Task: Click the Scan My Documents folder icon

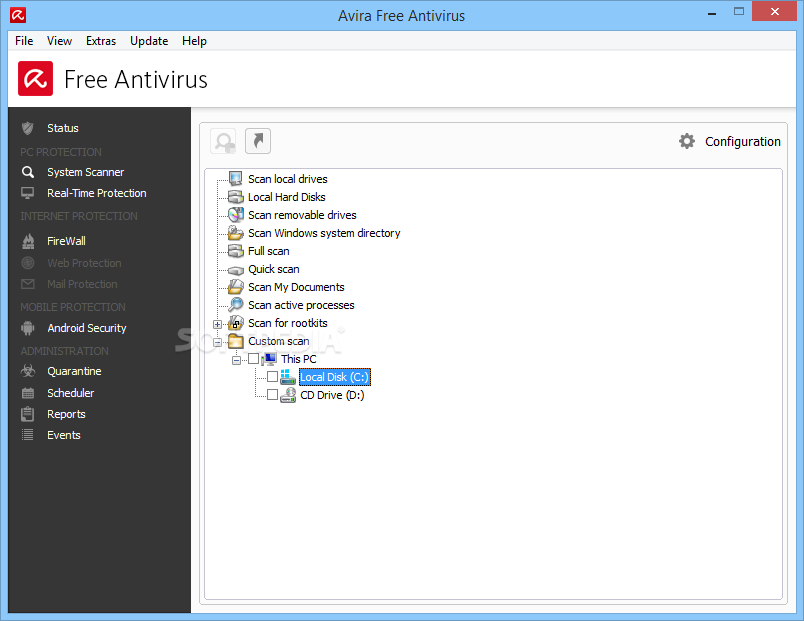Action: (x=235, y=287)
